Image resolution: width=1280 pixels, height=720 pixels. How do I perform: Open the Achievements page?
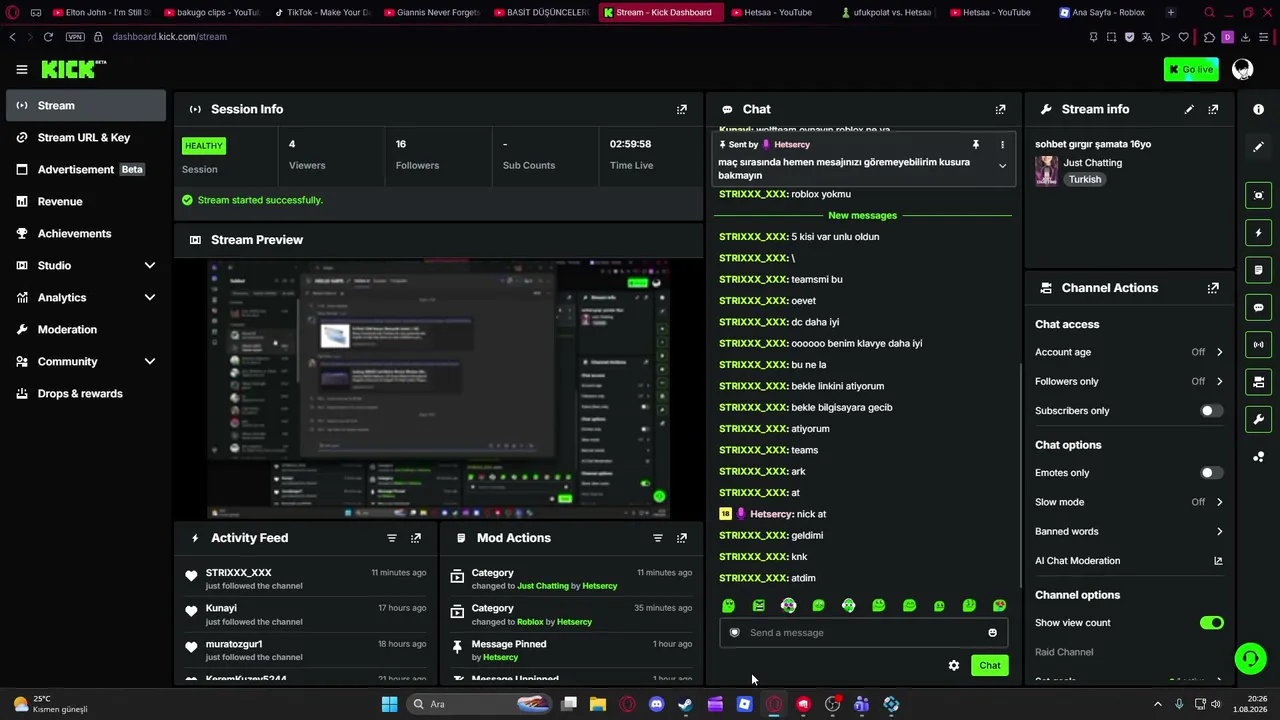tap(85, 233)
